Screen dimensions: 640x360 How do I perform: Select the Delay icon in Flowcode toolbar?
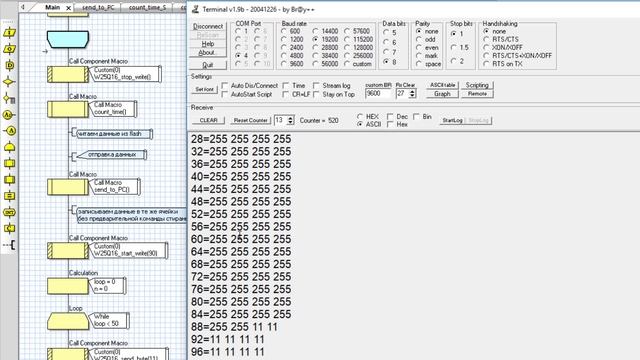(9, 65)
